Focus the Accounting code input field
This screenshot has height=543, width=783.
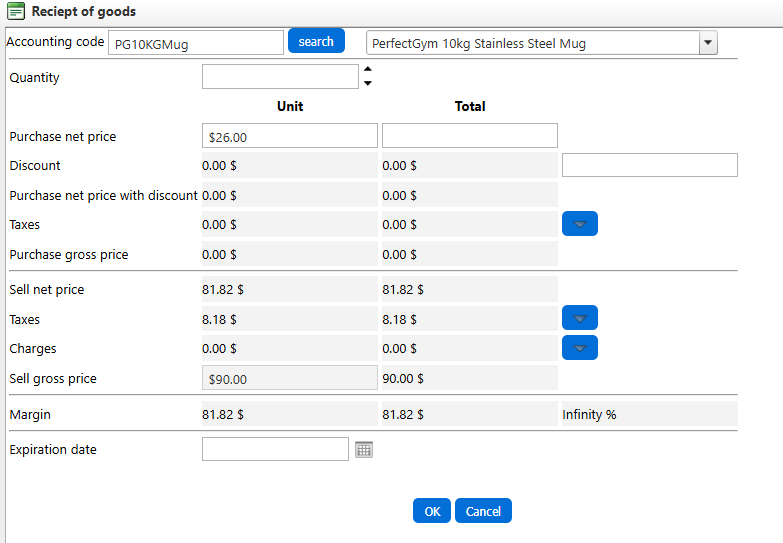(195, 43)
